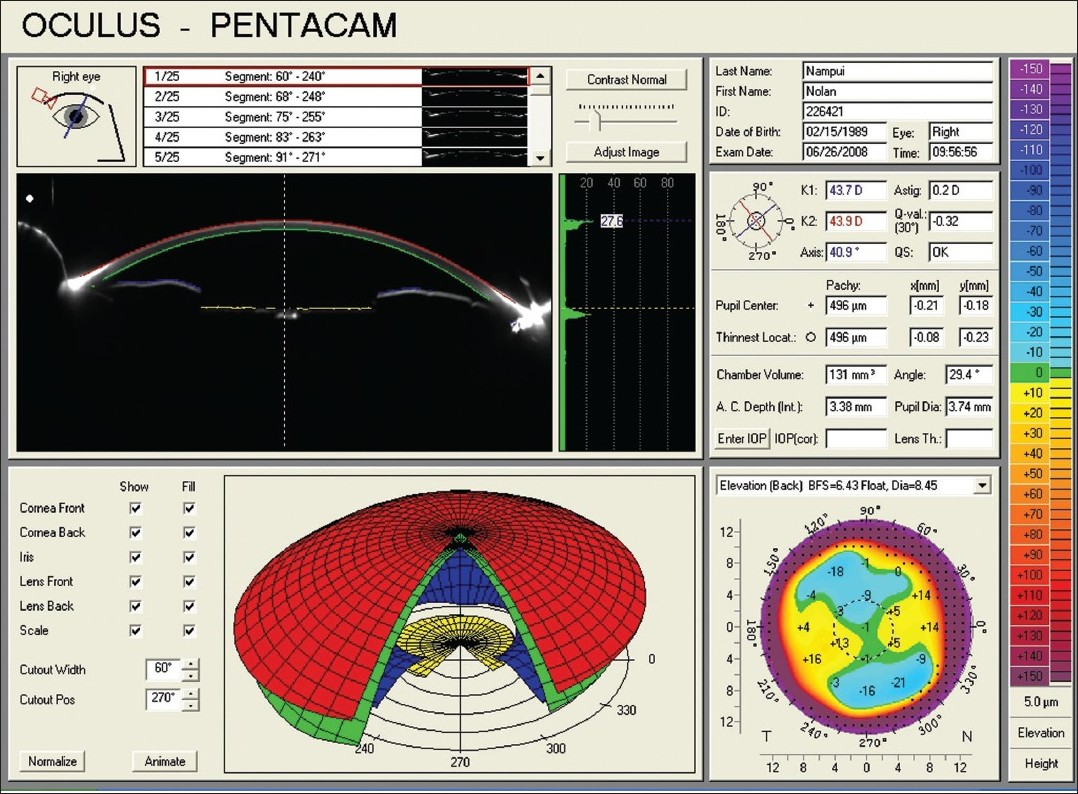Click the A. C. Depth field 3.38 mm

[856, 406]
